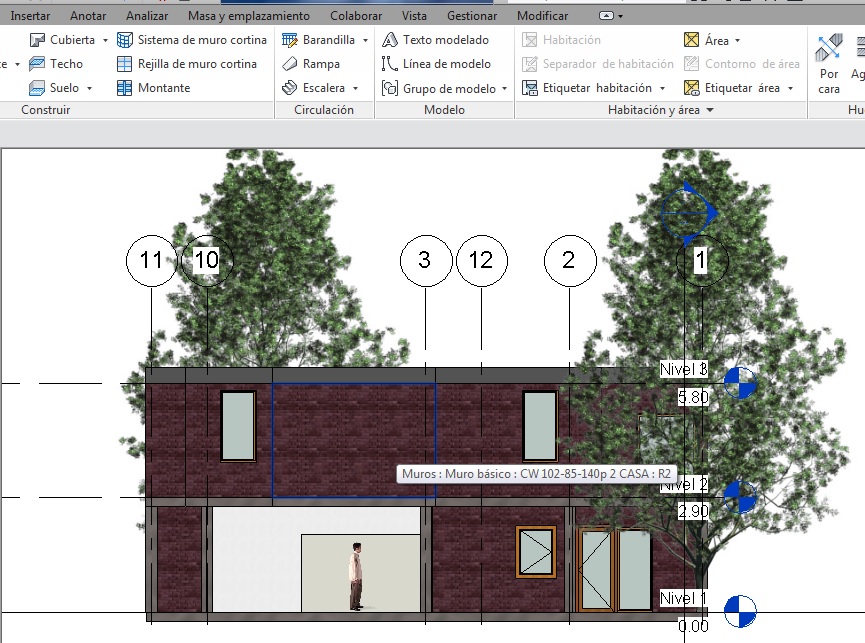
Task: Click the Sistema de muro cortina tool
Action: pos(192,40)
